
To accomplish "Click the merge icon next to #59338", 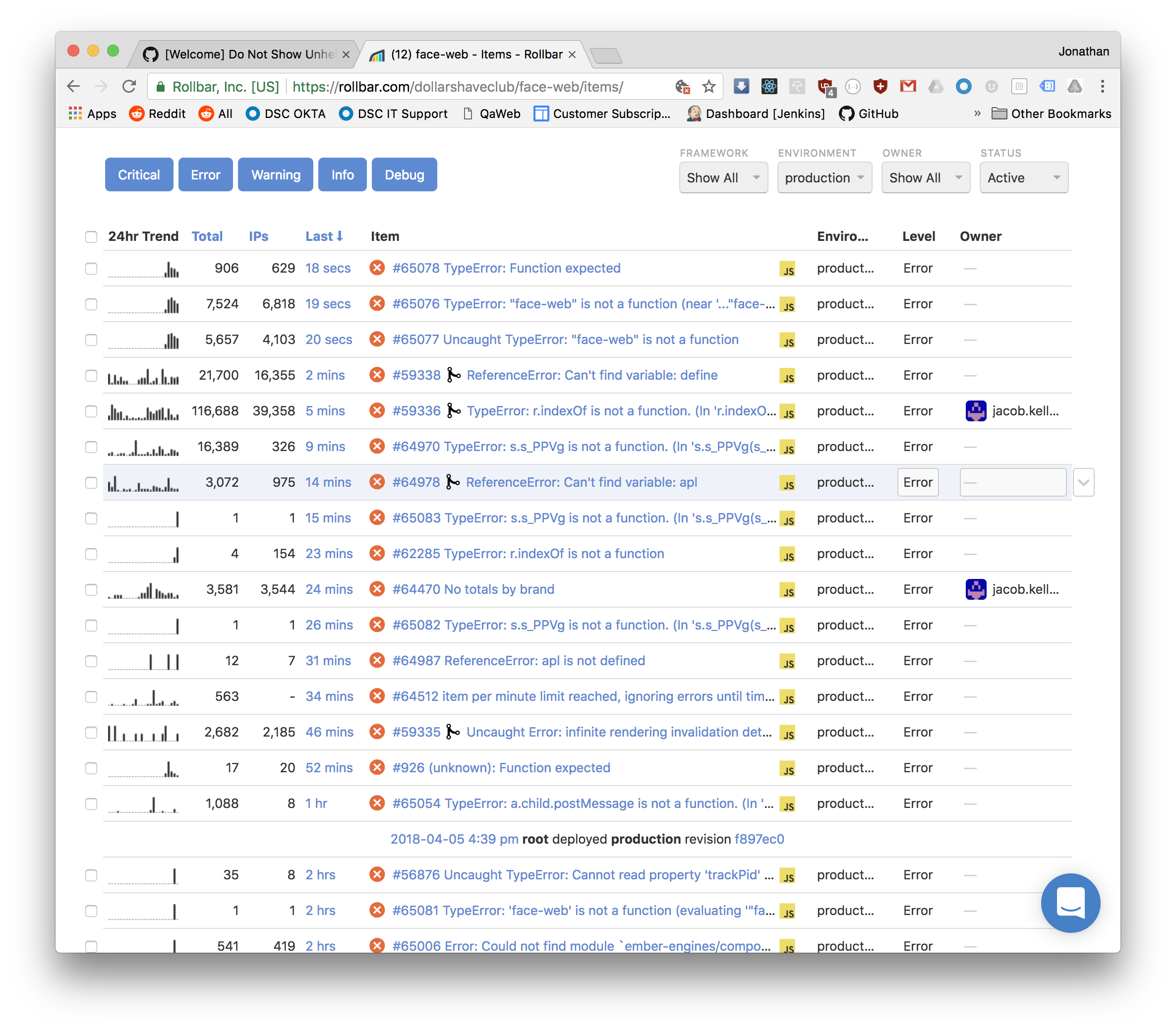I will 454,376.
